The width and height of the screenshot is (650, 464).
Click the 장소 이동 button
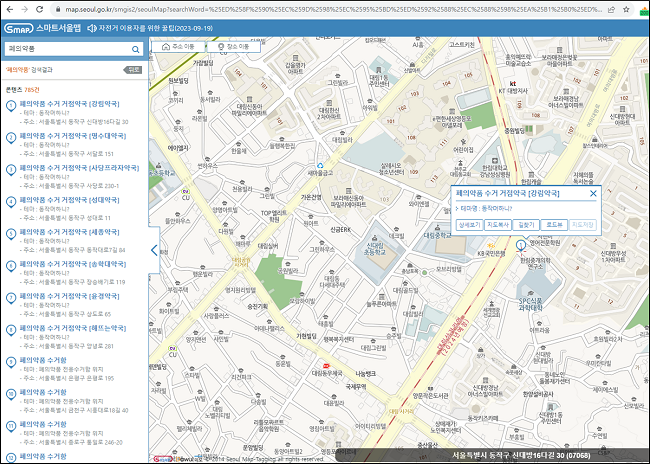(234, 46)
